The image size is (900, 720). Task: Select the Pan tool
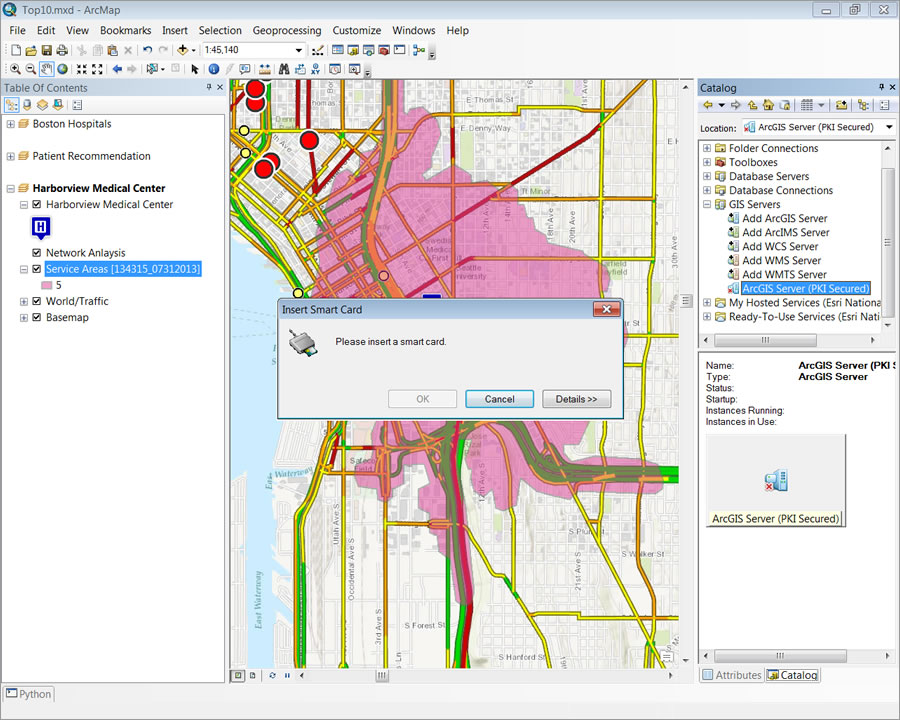[45, 68]
